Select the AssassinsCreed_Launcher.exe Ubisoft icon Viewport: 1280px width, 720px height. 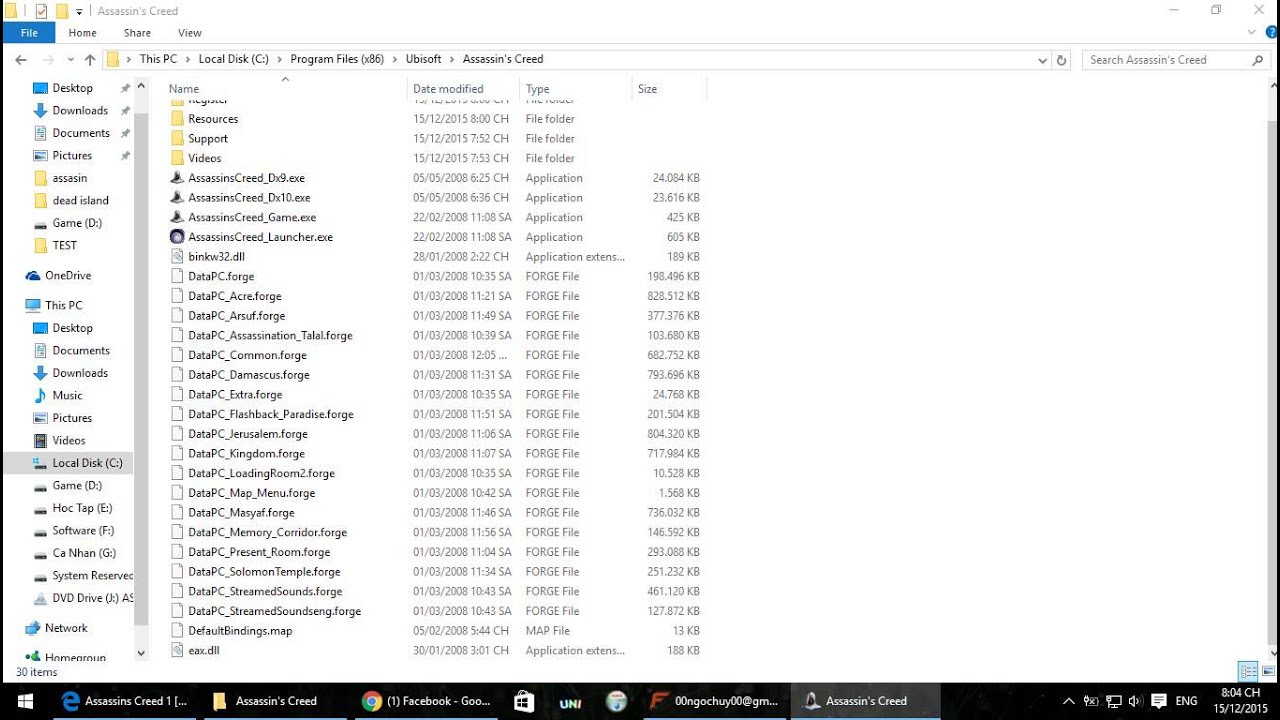(177, 237)
